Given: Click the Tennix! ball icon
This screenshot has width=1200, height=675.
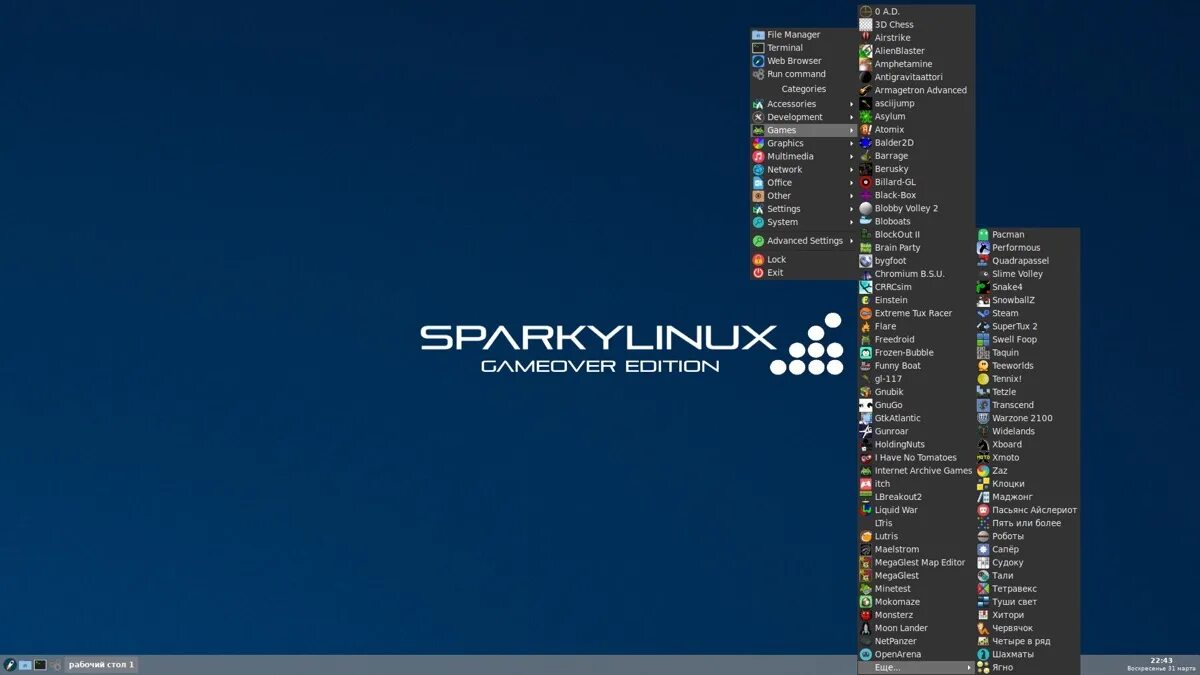Looking at the screenshot, I should point(983,379).
